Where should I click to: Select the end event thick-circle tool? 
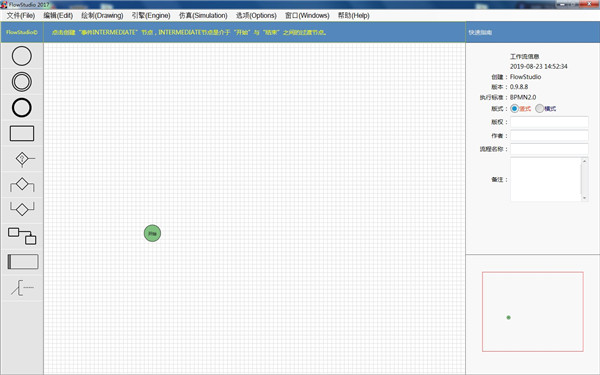(x=22, y=108)
